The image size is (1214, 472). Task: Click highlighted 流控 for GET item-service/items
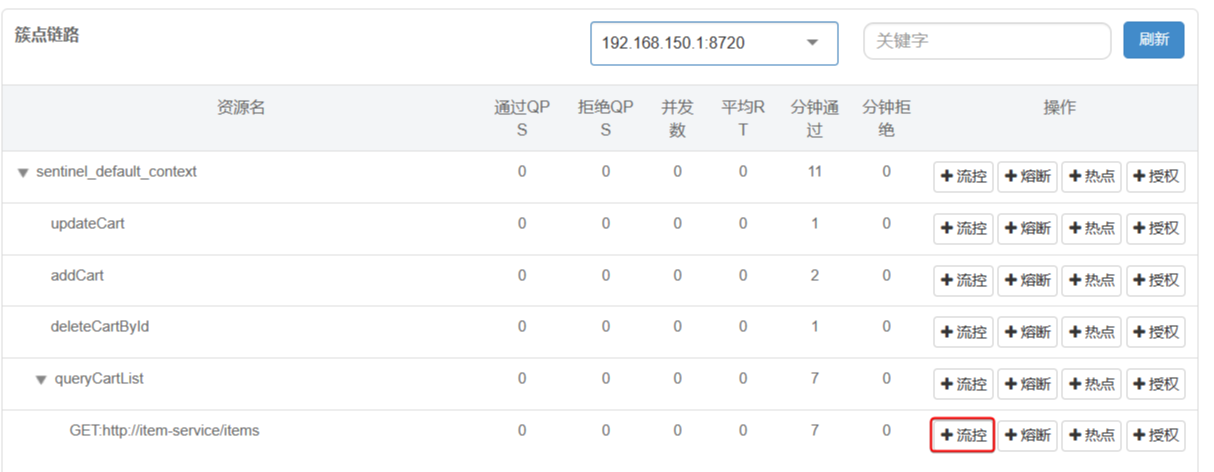(963, 436)
